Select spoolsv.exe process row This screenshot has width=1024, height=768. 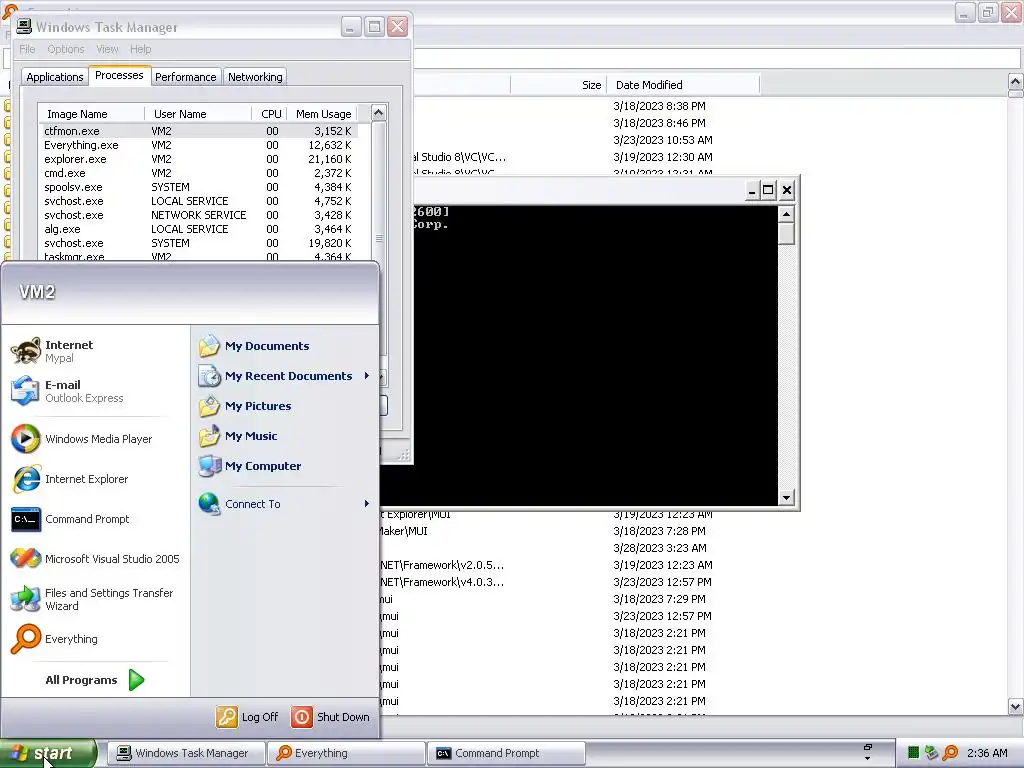tap(199, 187)
